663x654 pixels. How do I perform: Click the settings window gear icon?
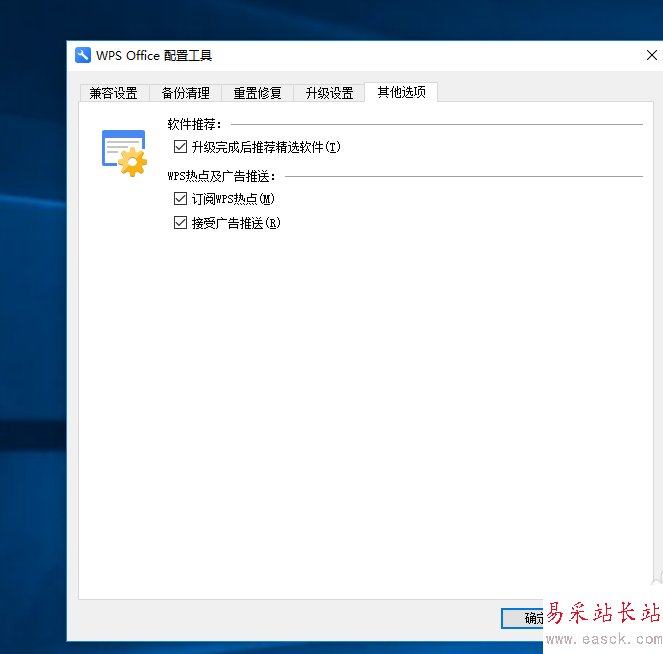click(x=124, y=153)
